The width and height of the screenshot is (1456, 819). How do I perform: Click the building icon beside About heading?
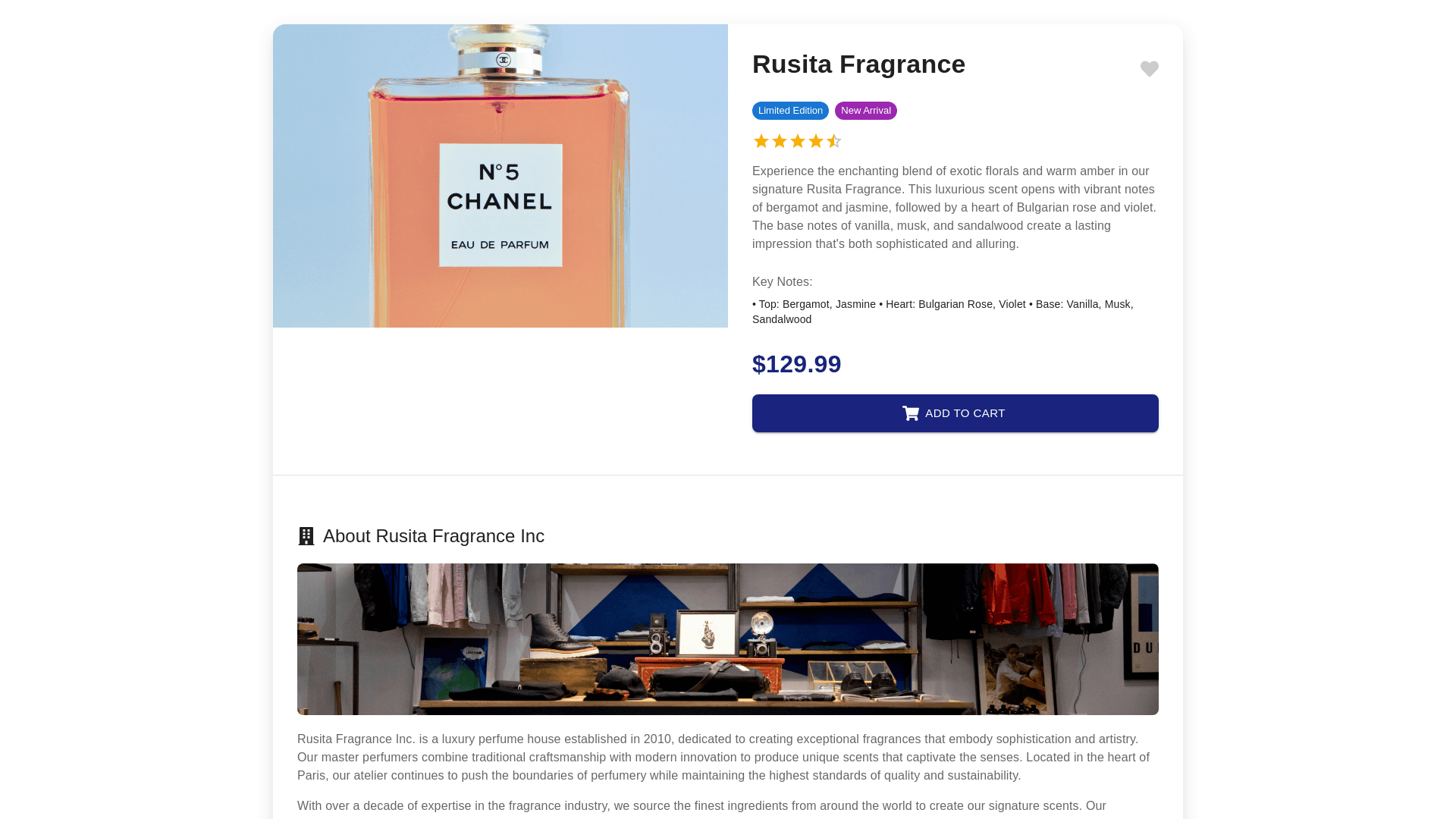pos(306,536)
